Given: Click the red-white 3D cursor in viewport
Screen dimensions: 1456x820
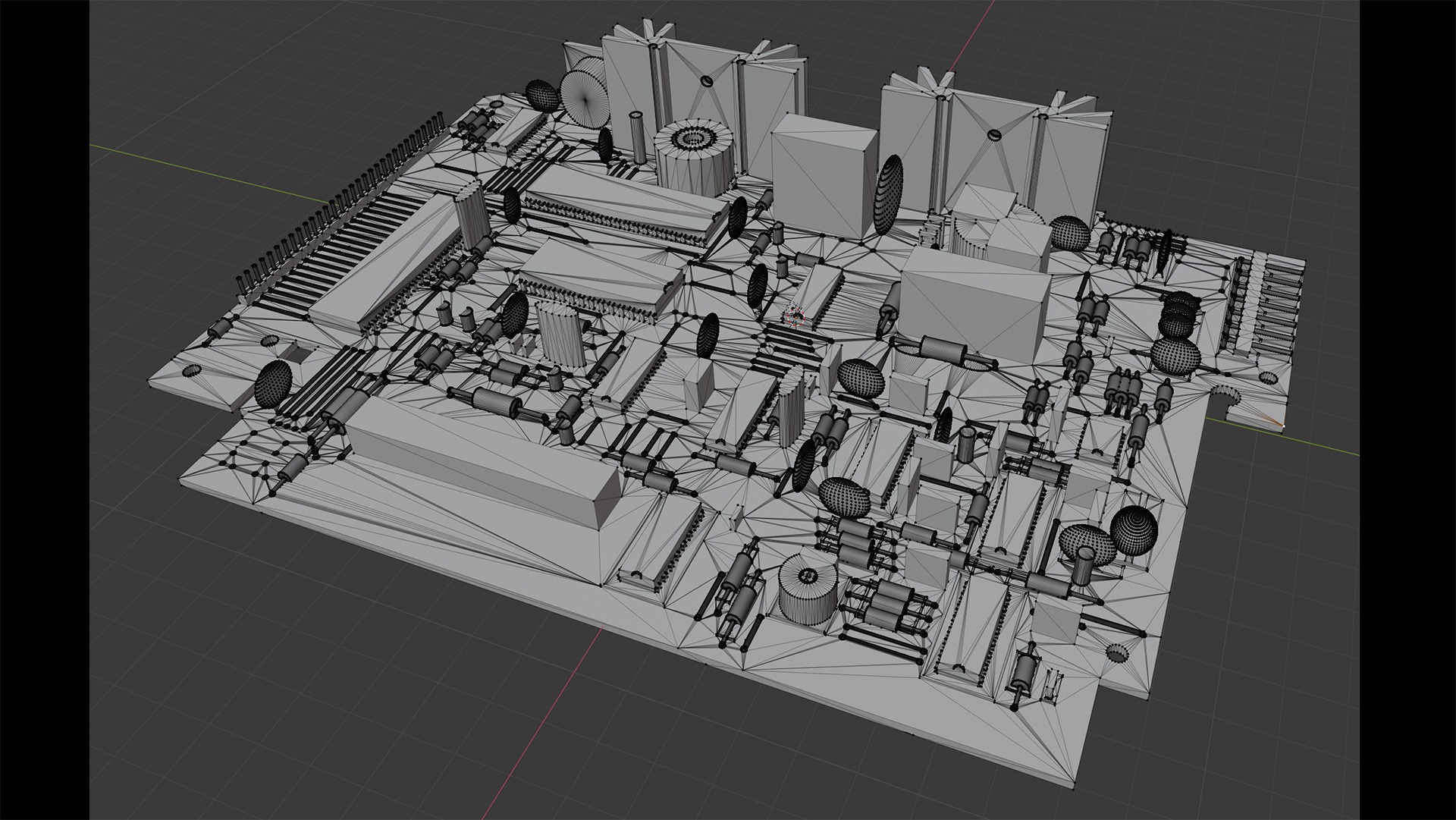Looking at the screenshot, I should [x=795, y=316].
